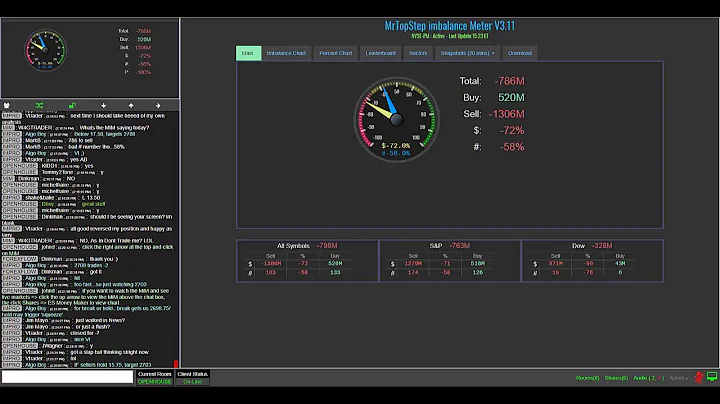
Task: Click the red chat scrollbar marker
Action: pos(176,364)
